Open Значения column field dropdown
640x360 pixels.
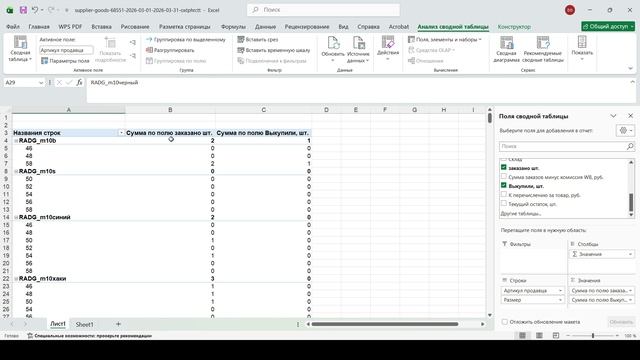(630, 254)
